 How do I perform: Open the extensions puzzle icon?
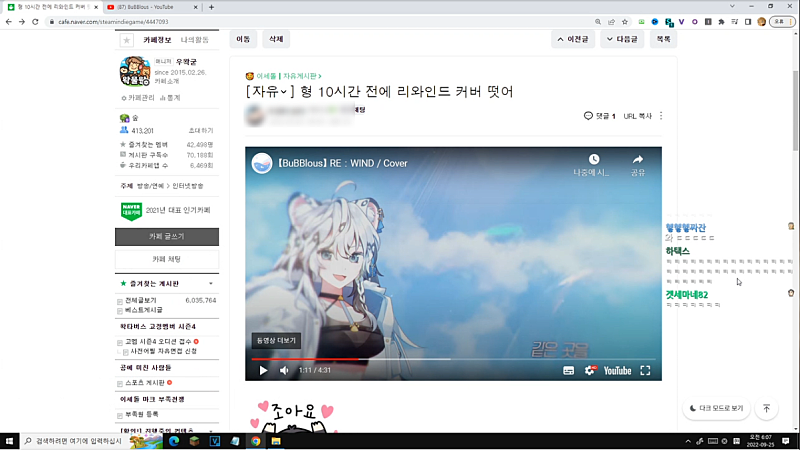point(721,22)
